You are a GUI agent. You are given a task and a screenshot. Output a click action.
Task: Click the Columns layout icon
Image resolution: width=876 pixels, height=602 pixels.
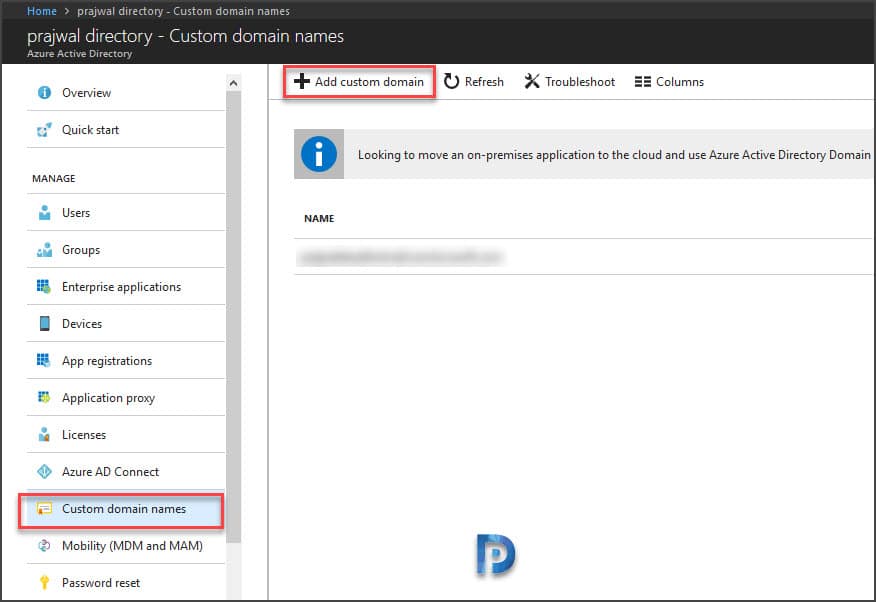[x=642, y=82]
